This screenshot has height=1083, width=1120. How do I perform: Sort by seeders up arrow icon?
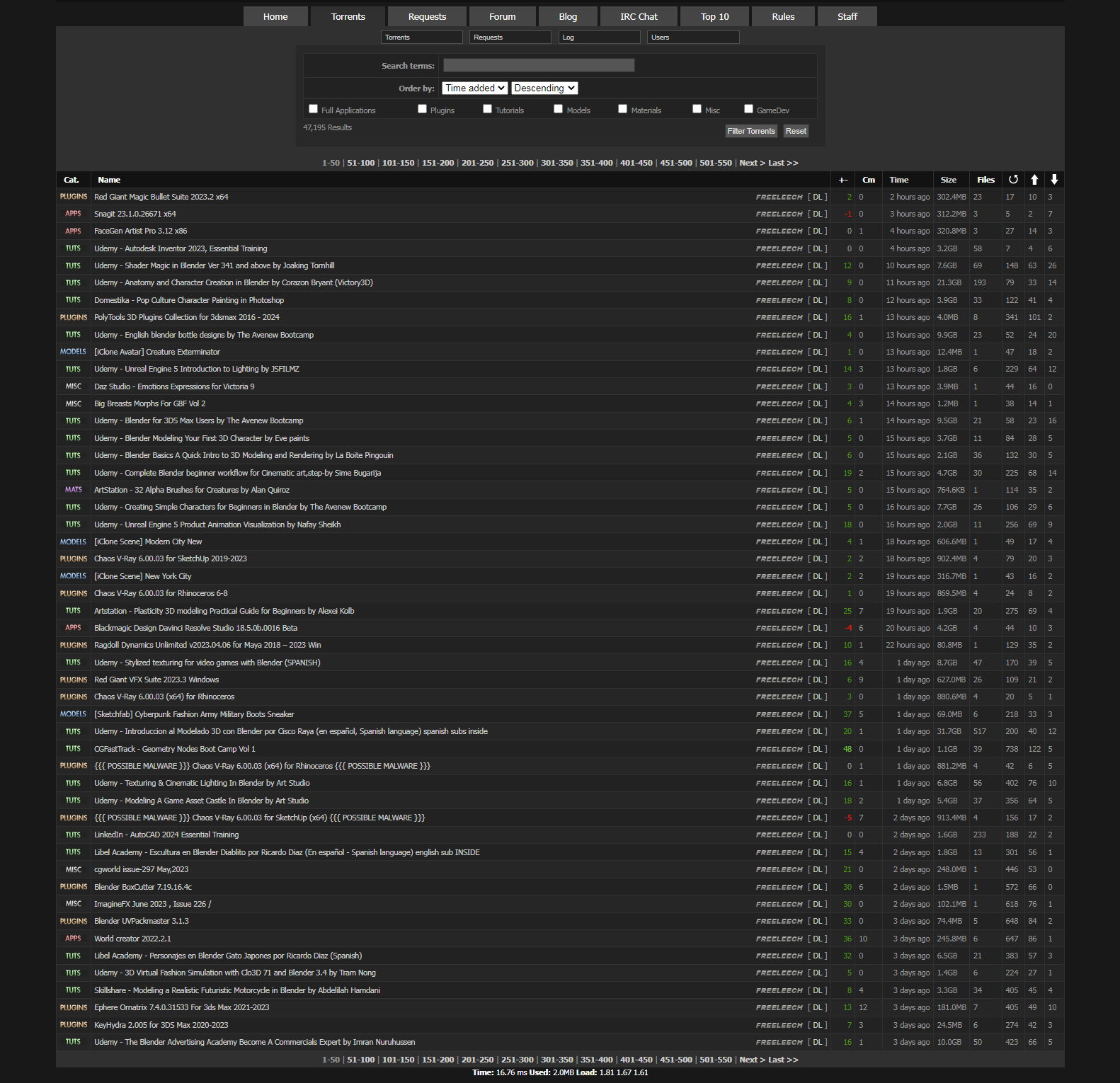(1034, 180)
